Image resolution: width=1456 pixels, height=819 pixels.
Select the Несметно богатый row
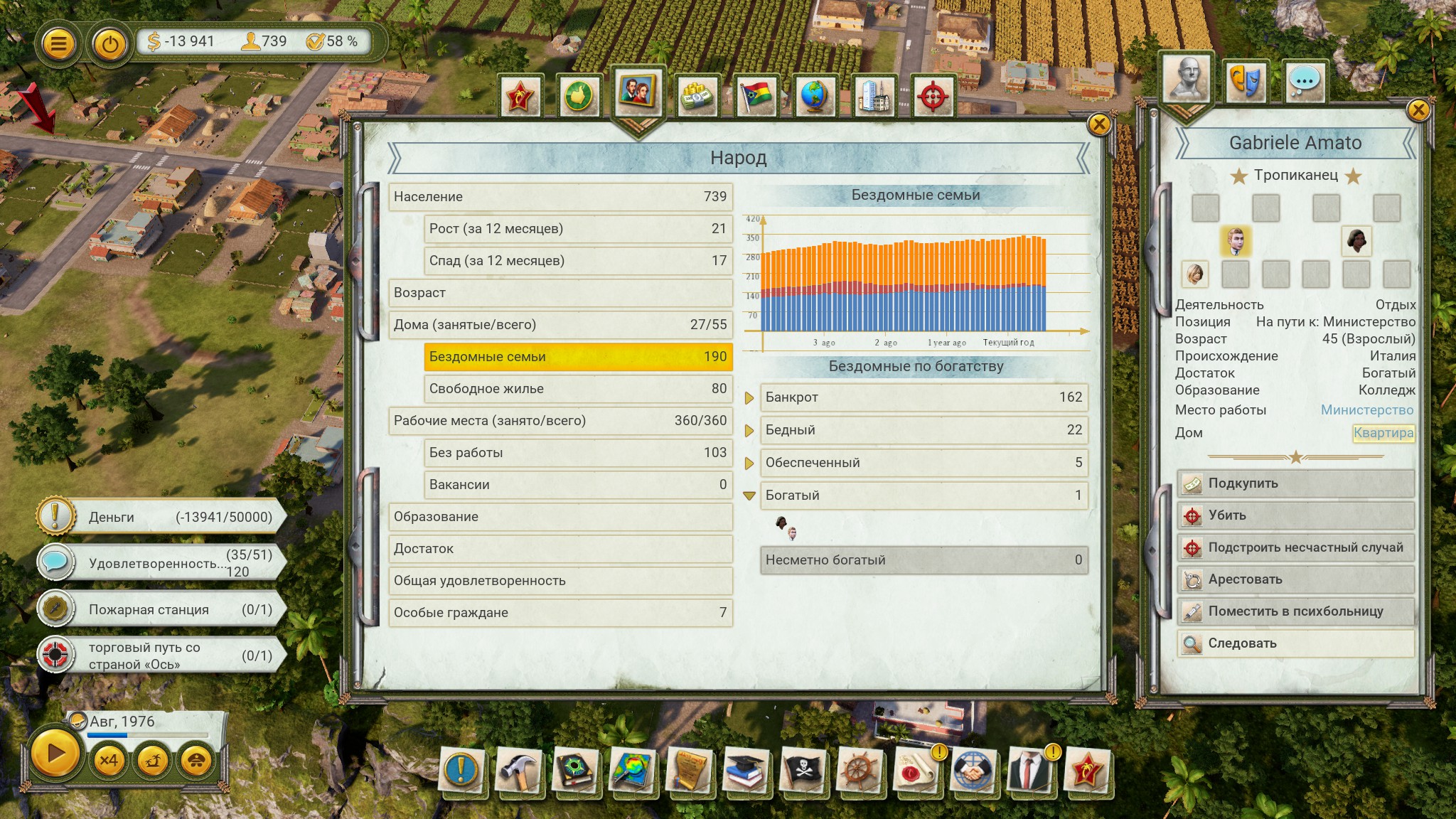tap(924, 560)
